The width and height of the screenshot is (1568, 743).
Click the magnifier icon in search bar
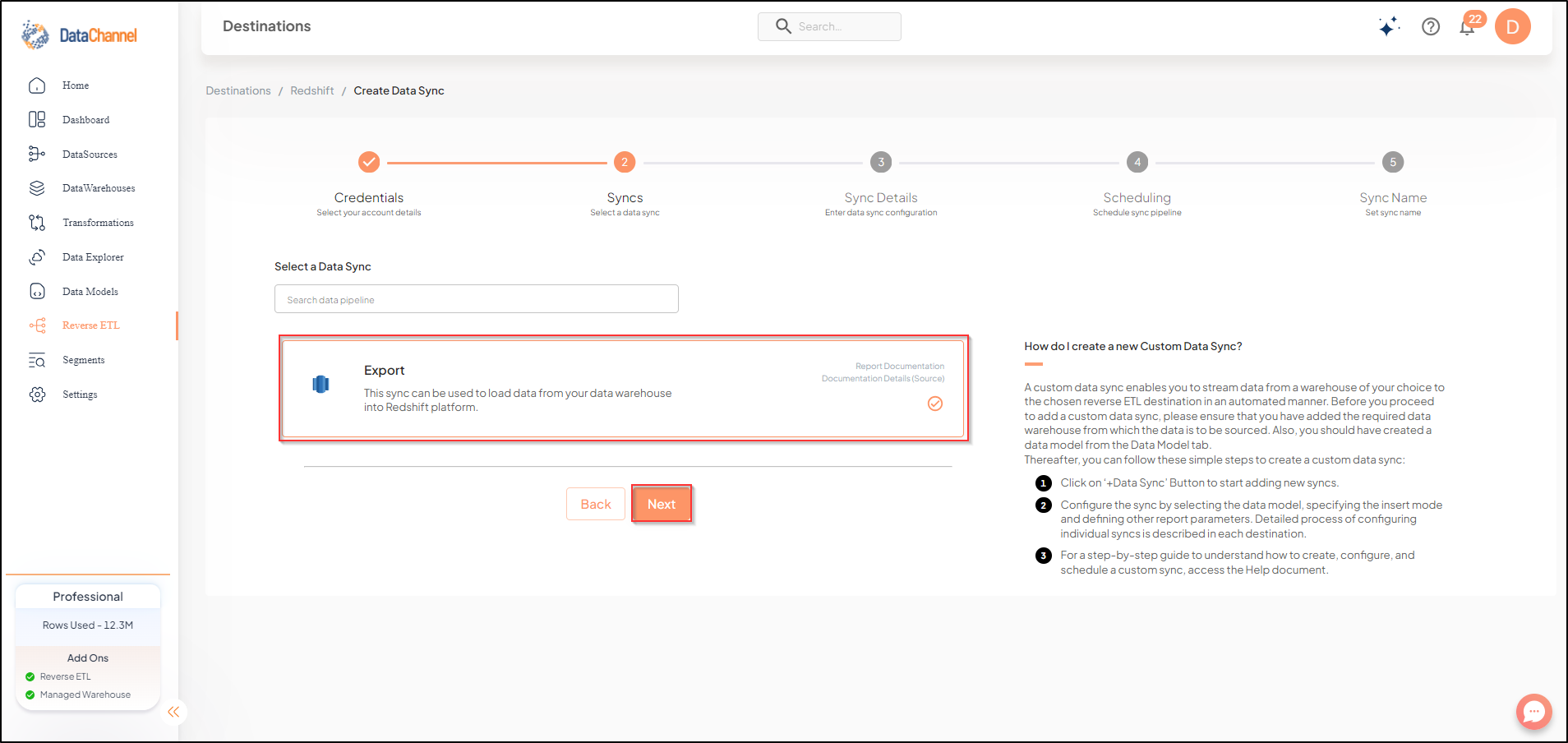tap(783, 26)
